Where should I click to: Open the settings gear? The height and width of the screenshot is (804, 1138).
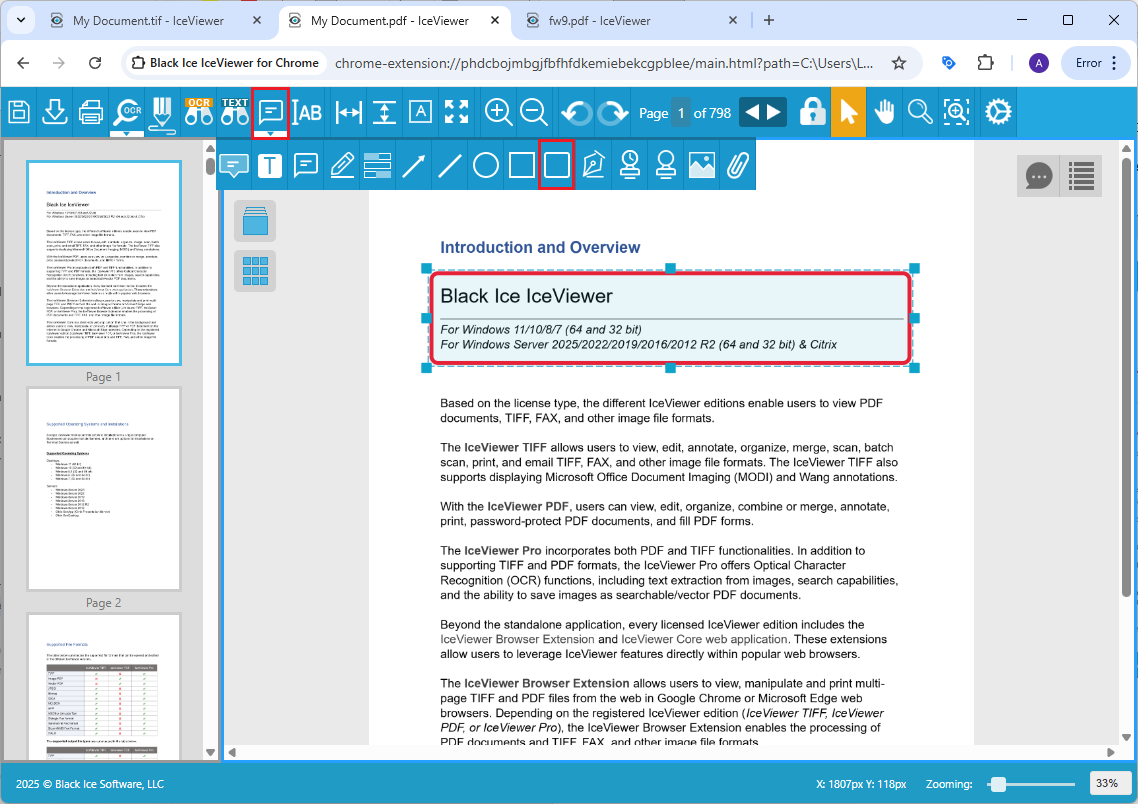[998, 112]
